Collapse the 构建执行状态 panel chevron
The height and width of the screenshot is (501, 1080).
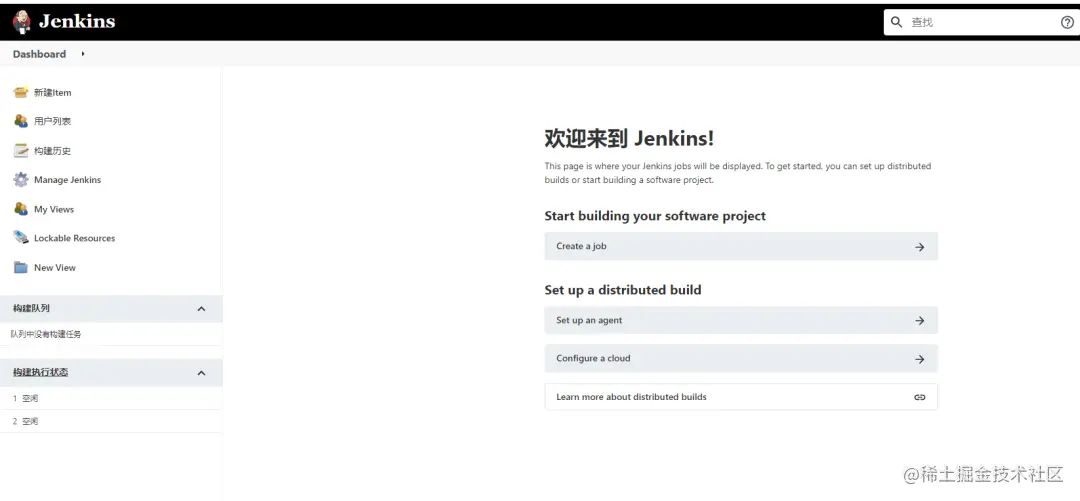tap(201, 373)
